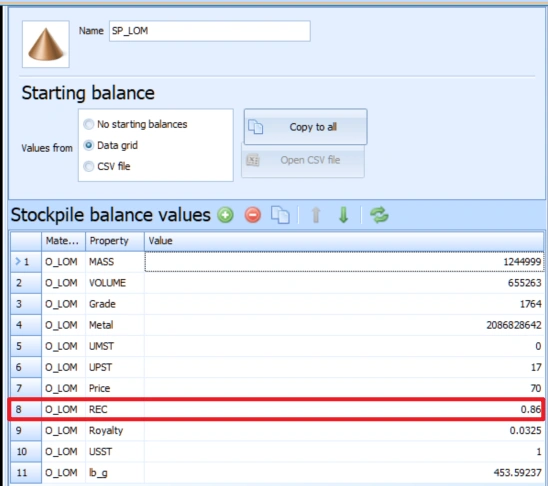The image size is (548, 486).
Task: Click the Price property cell
Action: point(115,388)
